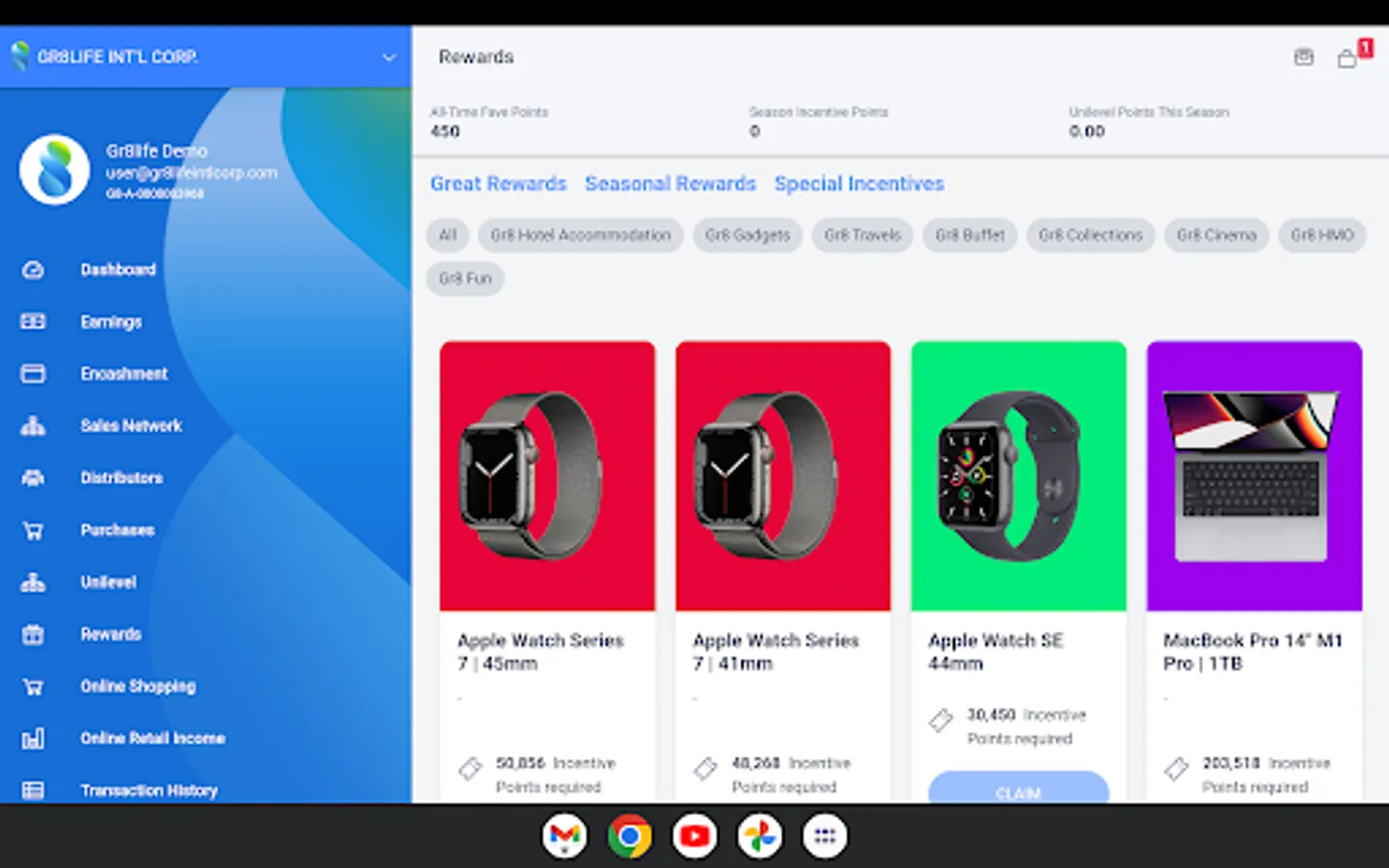Open the inbox icon in top bar
This screenshot has width=1389, height=868.
[1303, 57]
